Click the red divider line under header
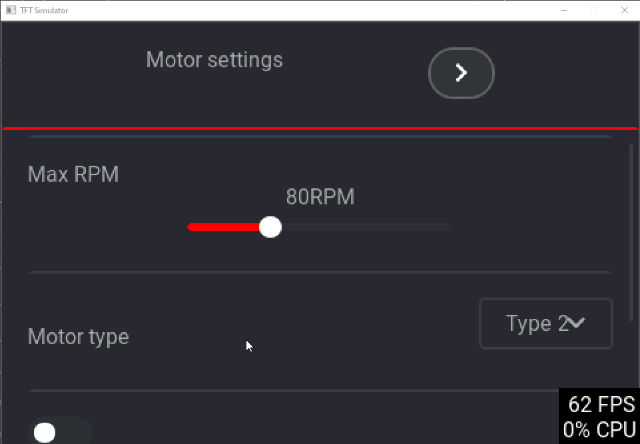 (320, 129)
